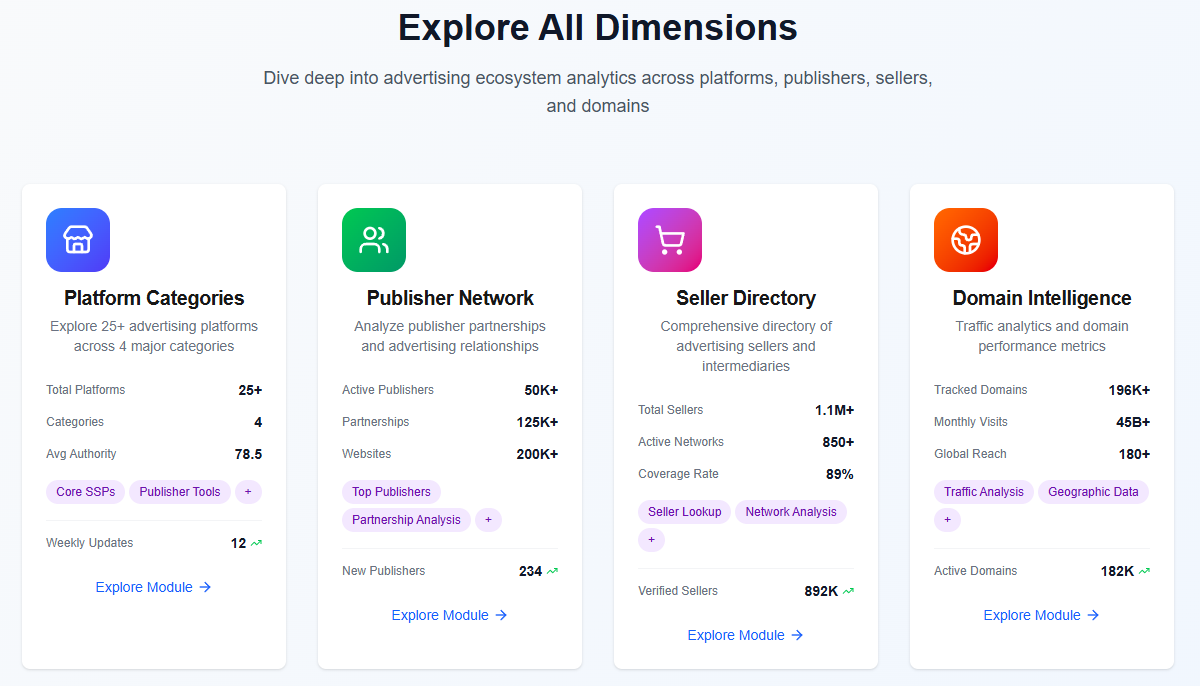Click the Platform Categories storefront icon
The height and width of the screenshot is (686, 1200).
click(78, 240)
